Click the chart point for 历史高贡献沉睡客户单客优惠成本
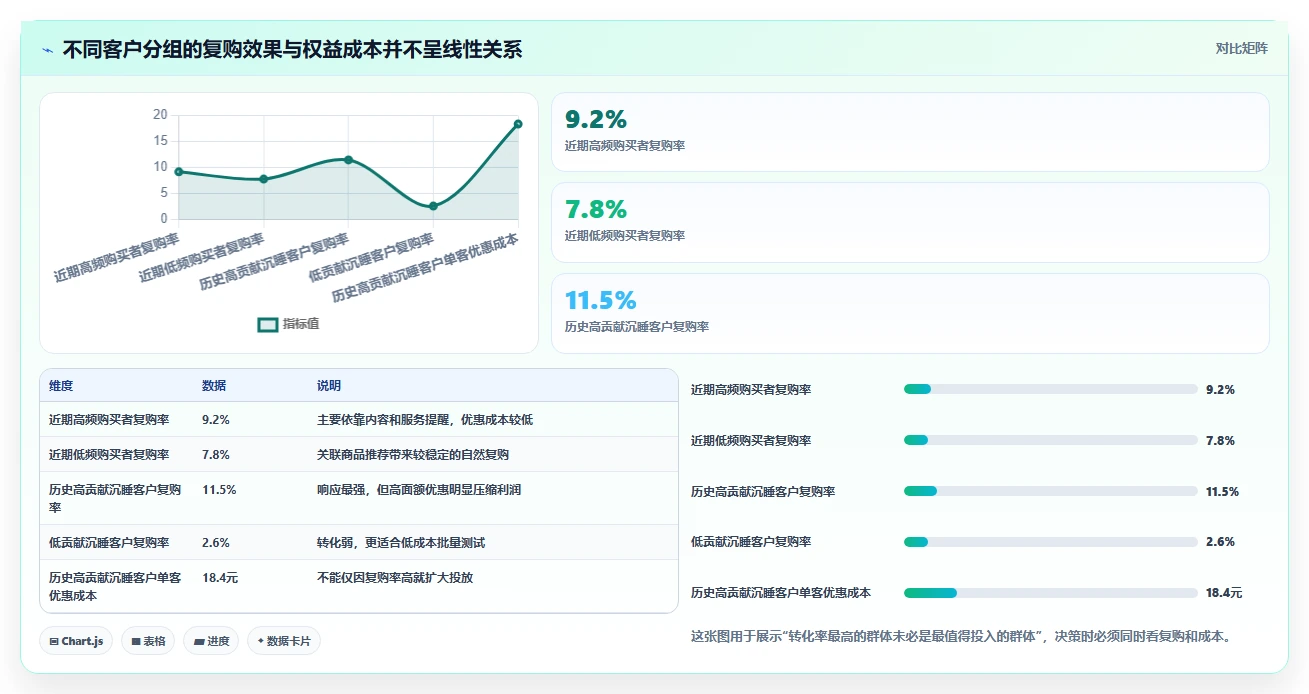1309x694 pixels. [x=518, y=124]
